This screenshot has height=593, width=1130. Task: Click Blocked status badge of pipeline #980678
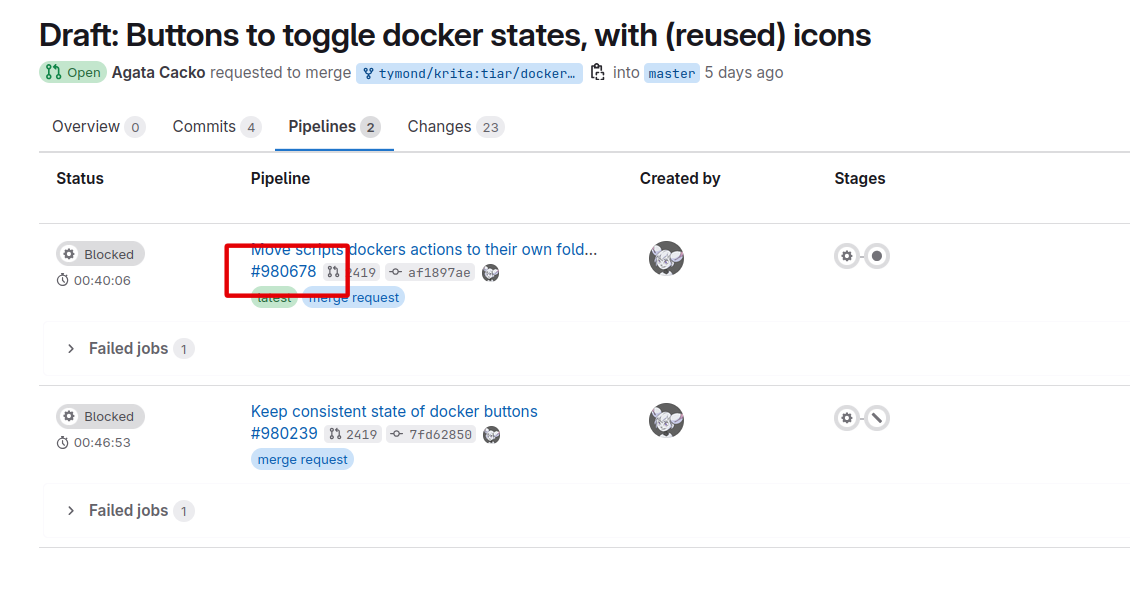(100, 254)
